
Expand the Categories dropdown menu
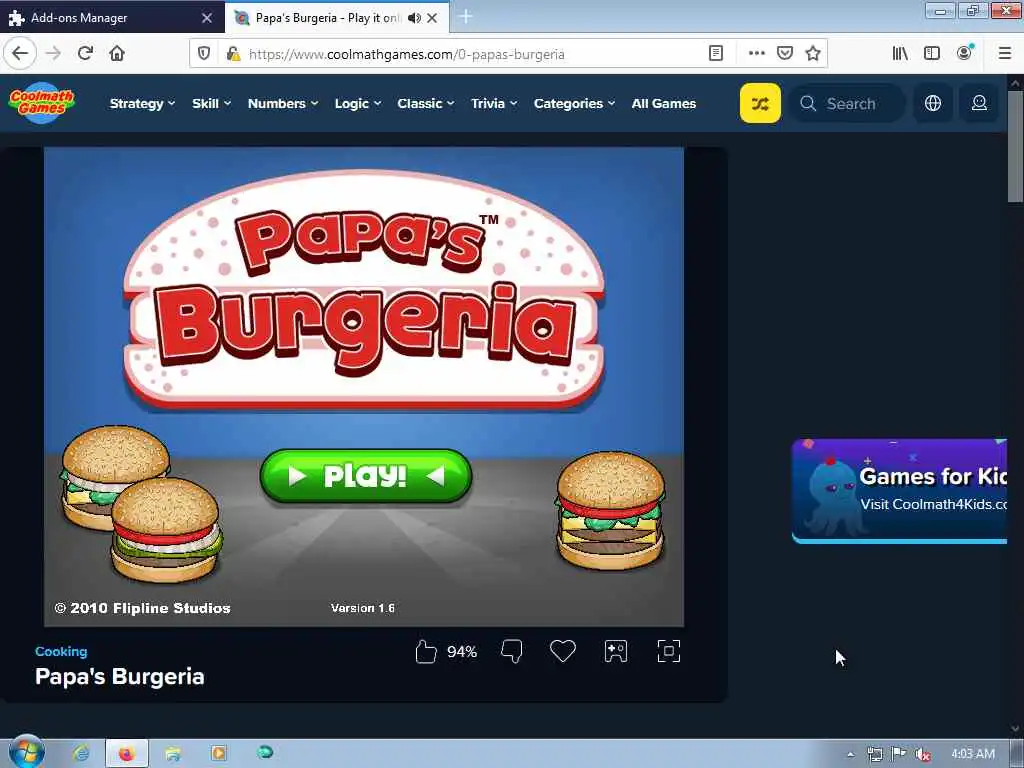(x=575, y=103)
